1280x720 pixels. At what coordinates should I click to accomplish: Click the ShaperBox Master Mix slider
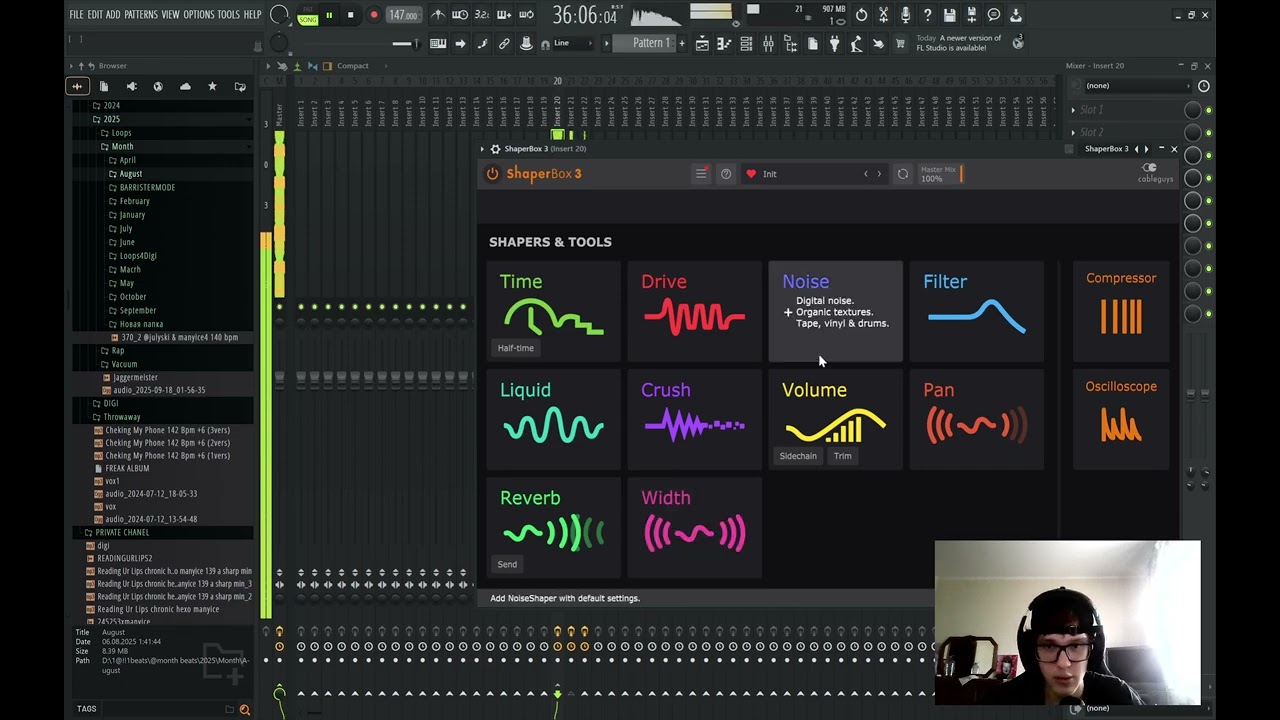pos(941,174)
